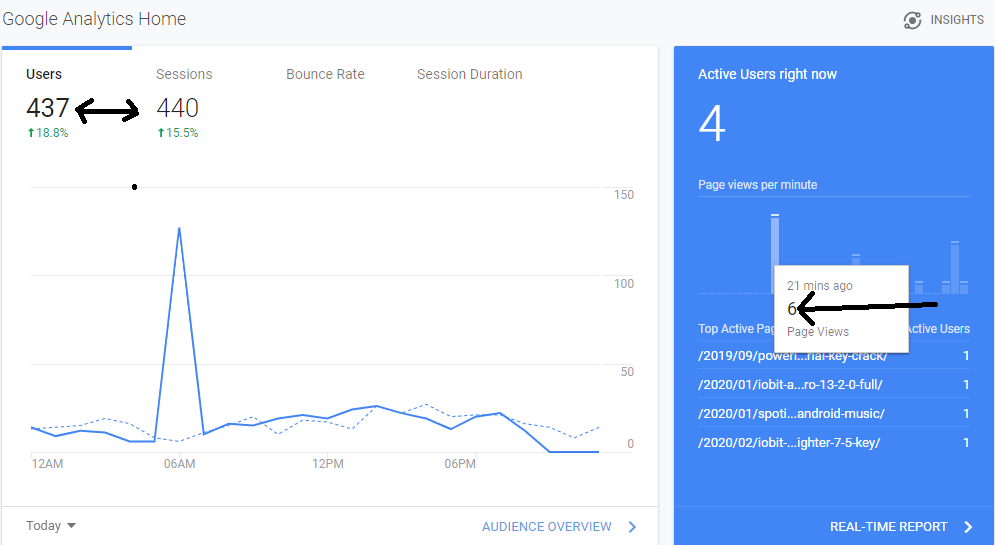
Task: Click the /2020/02/iobit-...ighter-7-5-key/ page row
Action: [834, 443]
